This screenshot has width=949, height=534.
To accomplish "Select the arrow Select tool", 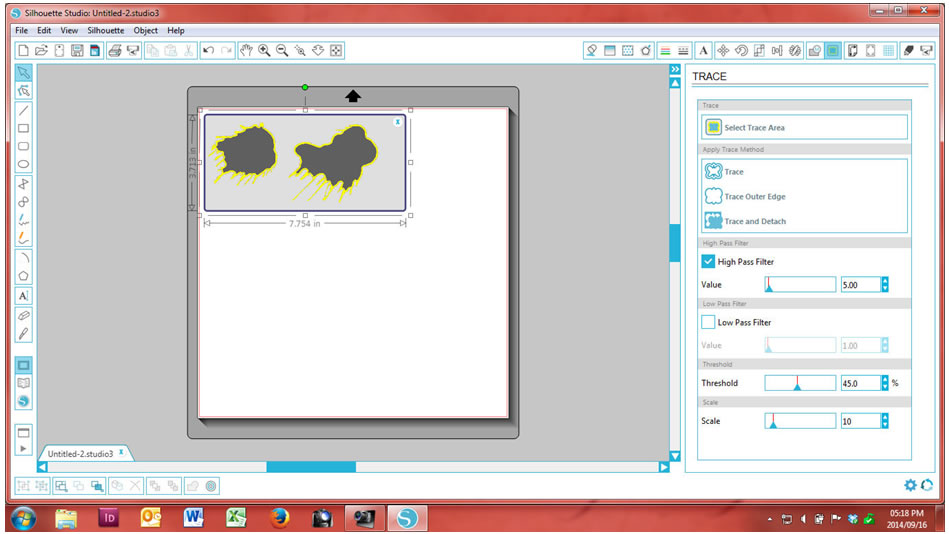I will (23, 73).
